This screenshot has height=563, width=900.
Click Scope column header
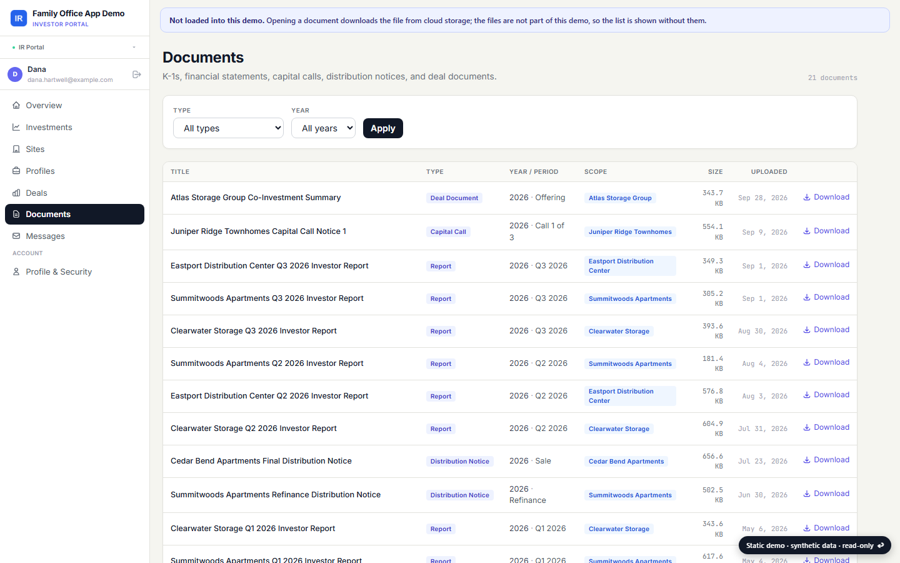595,172
